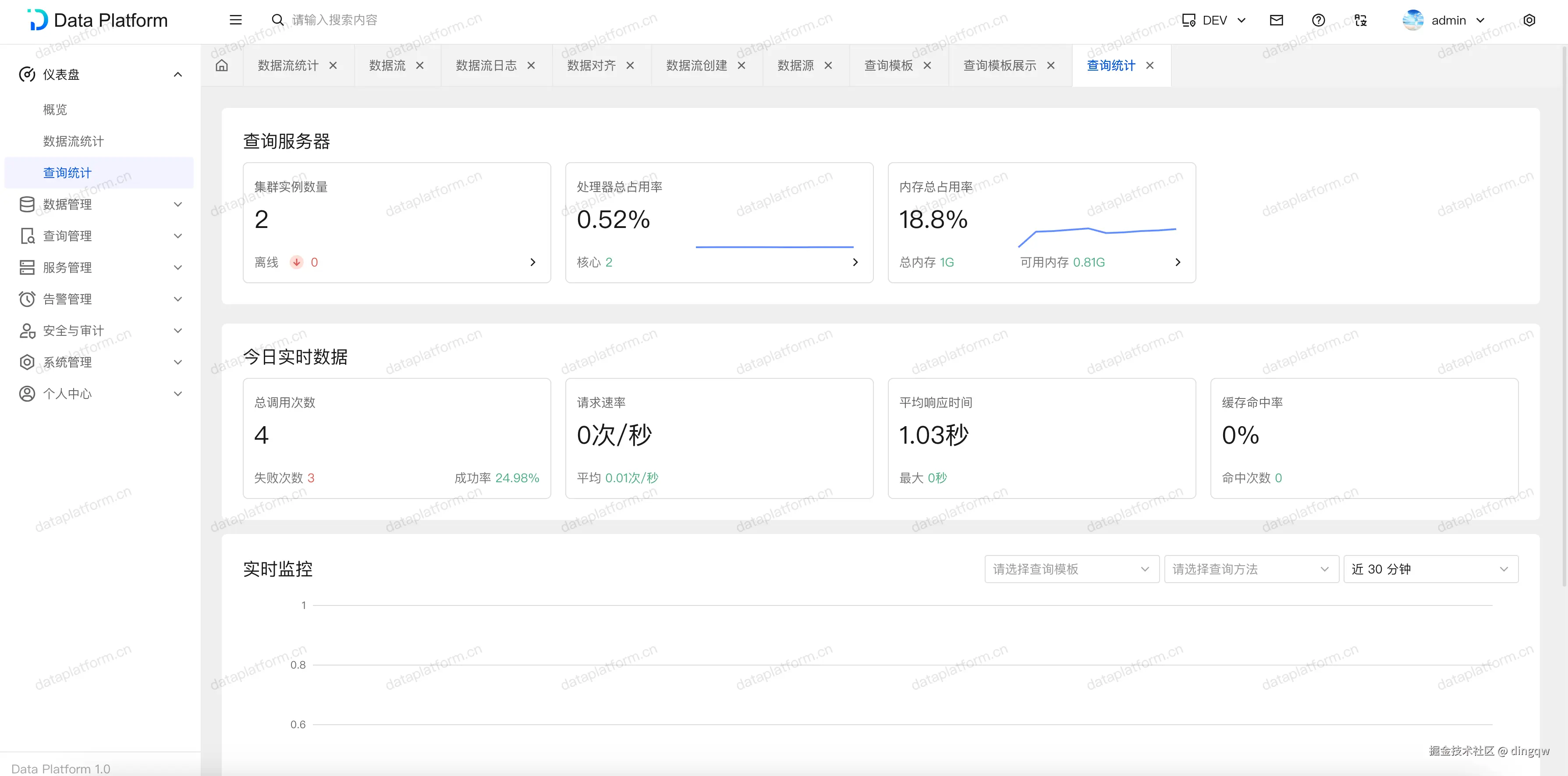Click the offline red down-arrow icon
This screenshot has height=776, width=1568.
pos(296,263)
